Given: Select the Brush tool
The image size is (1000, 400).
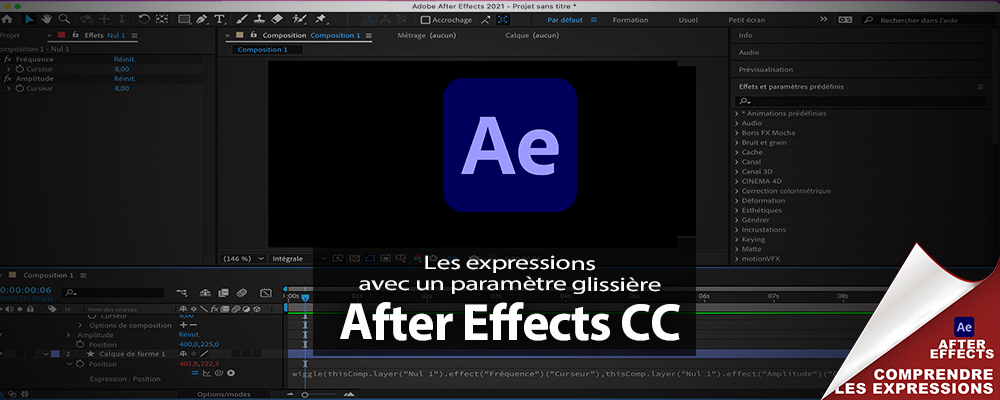Looking at the screenshot, I should tap(242, 19).
